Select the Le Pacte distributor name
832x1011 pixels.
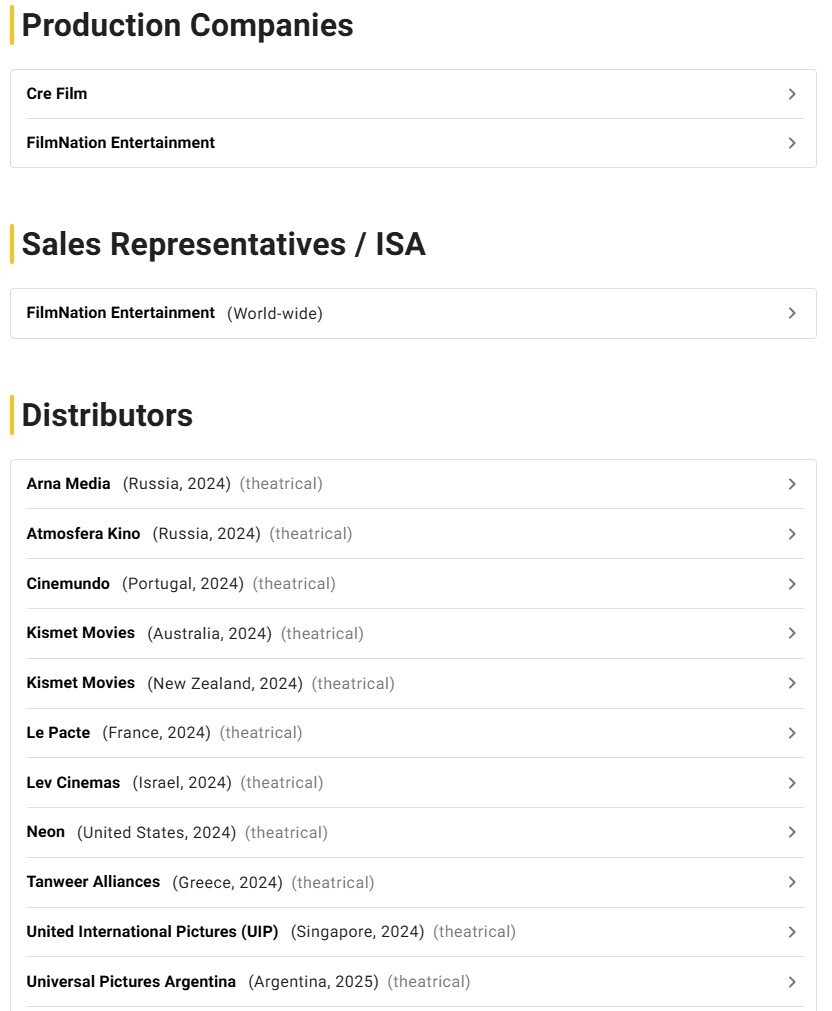click(x=58, y=733)
